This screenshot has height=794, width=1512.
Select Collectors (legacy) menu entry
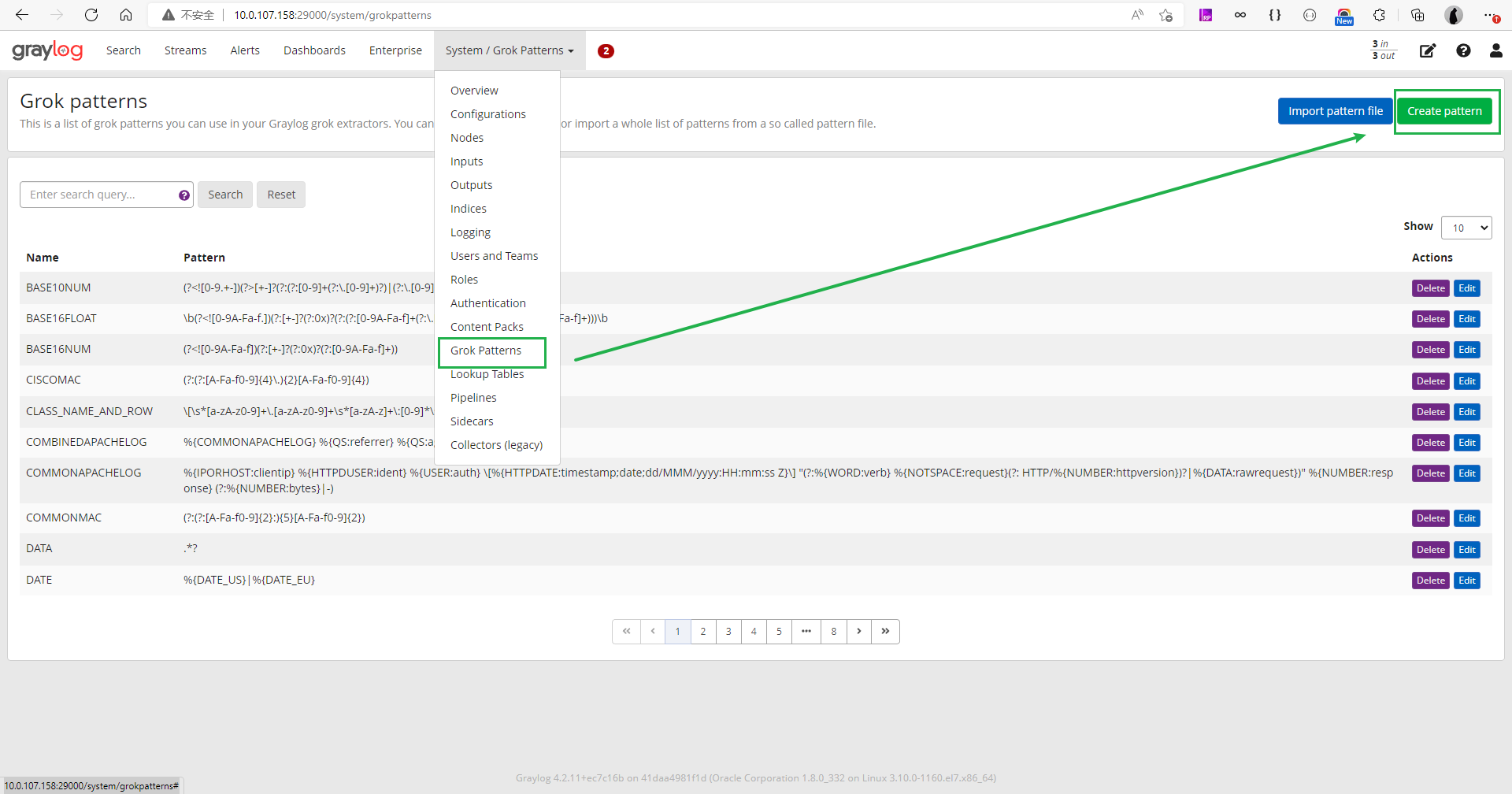coord(497,445)
